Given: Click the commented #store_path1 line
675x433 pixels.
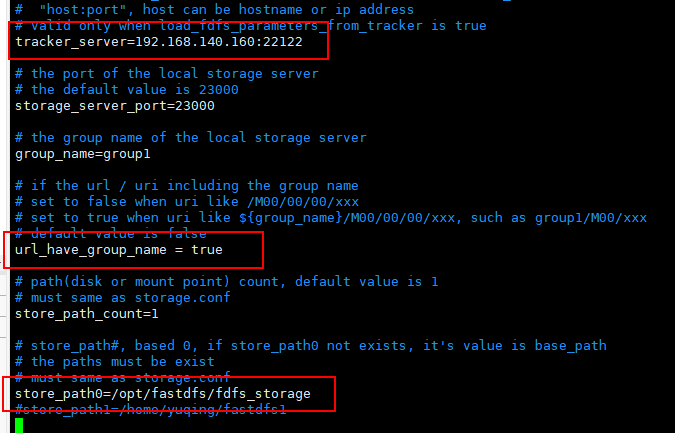Looking at the screenshot, I should click(x=150, y=409).
